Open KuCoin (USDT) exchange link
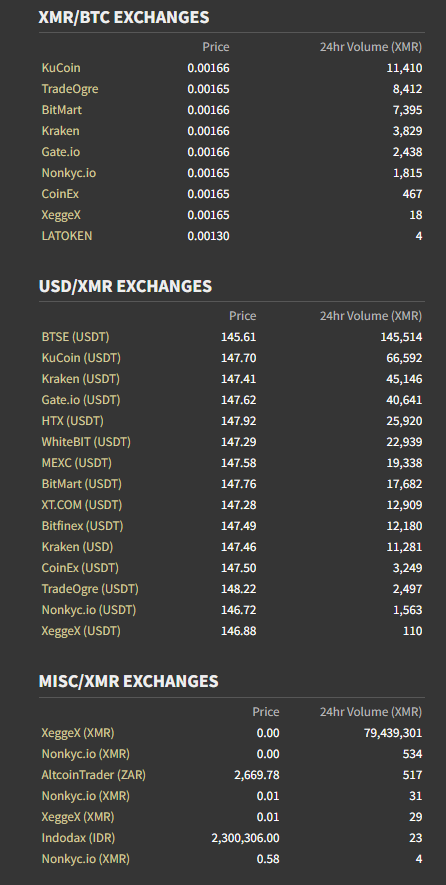Viewport: 446px width, 885px height. 81,358
